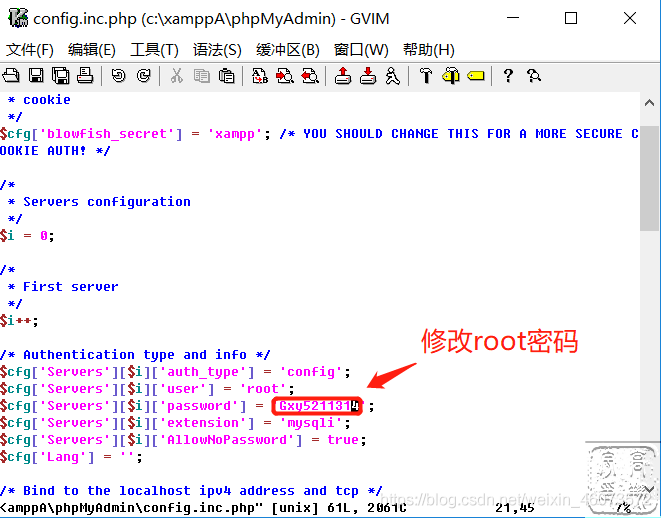Jump to tag yellow label icon
The height and width of the screenshot is (518, 661).
tap(476, 76)
